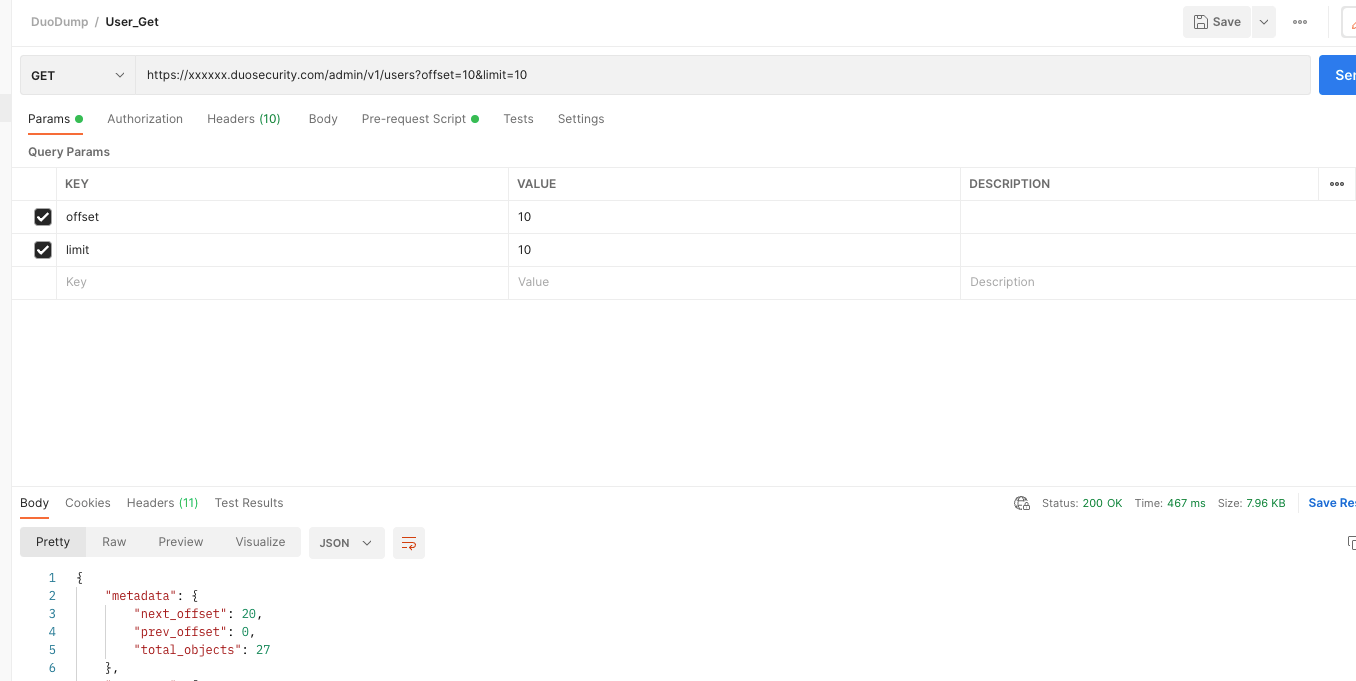1356x681 pixels.
Task: Toggle line wrapping in the response viewer
Action: [x=408, y=542]
